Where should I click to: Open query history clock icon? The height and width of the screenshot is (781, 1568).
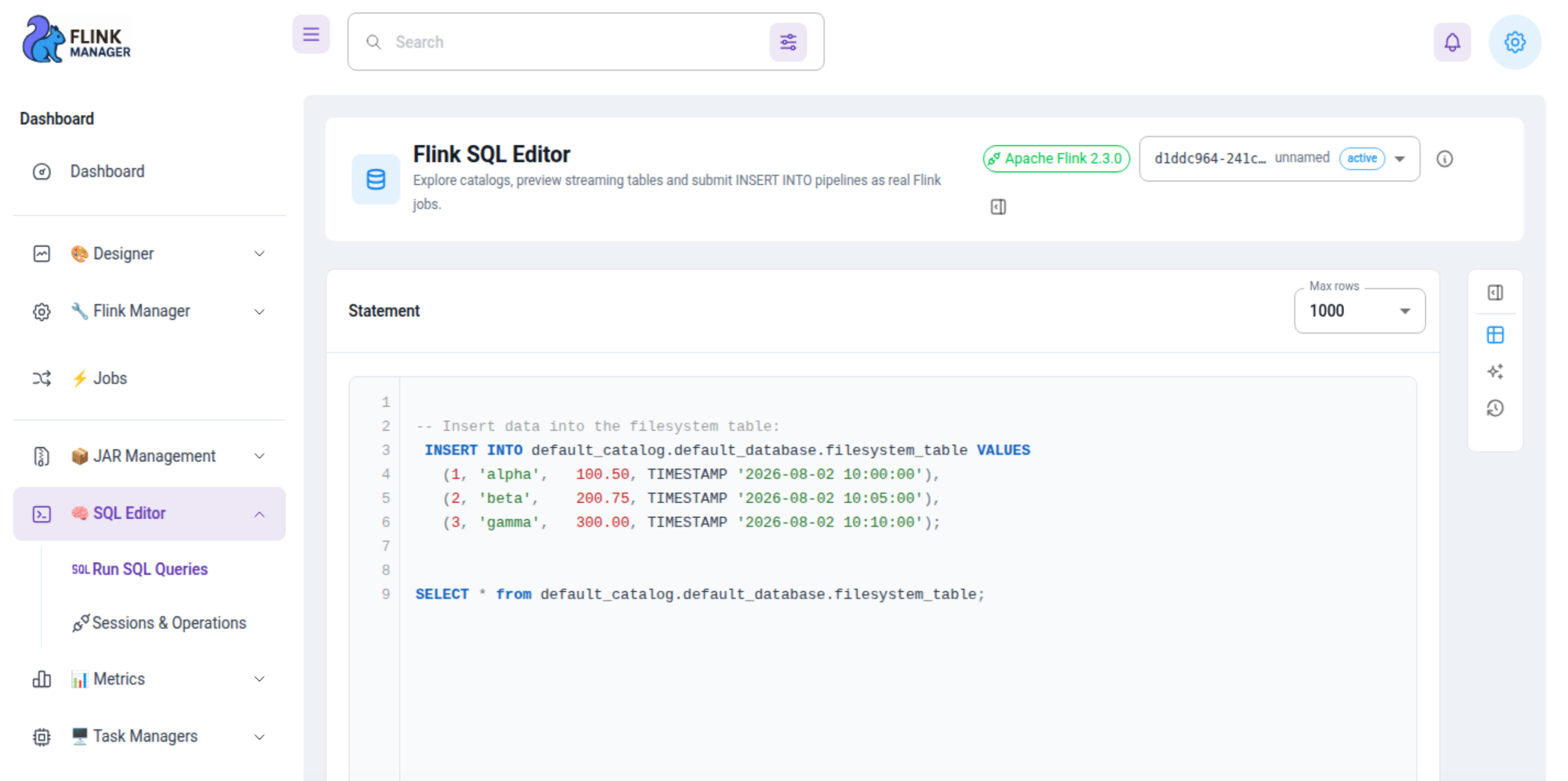tap(1495, 408)
